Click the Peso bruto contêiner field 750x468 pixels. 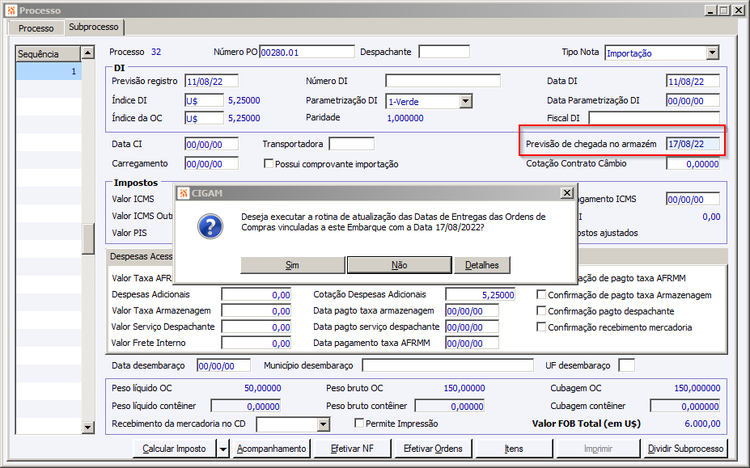[x=450, y=406]
